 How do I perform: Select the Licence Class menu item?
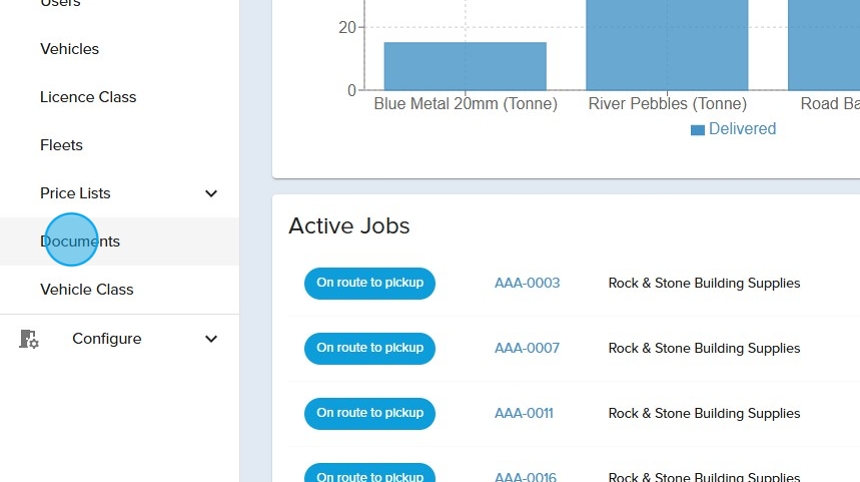click(88, 97)
